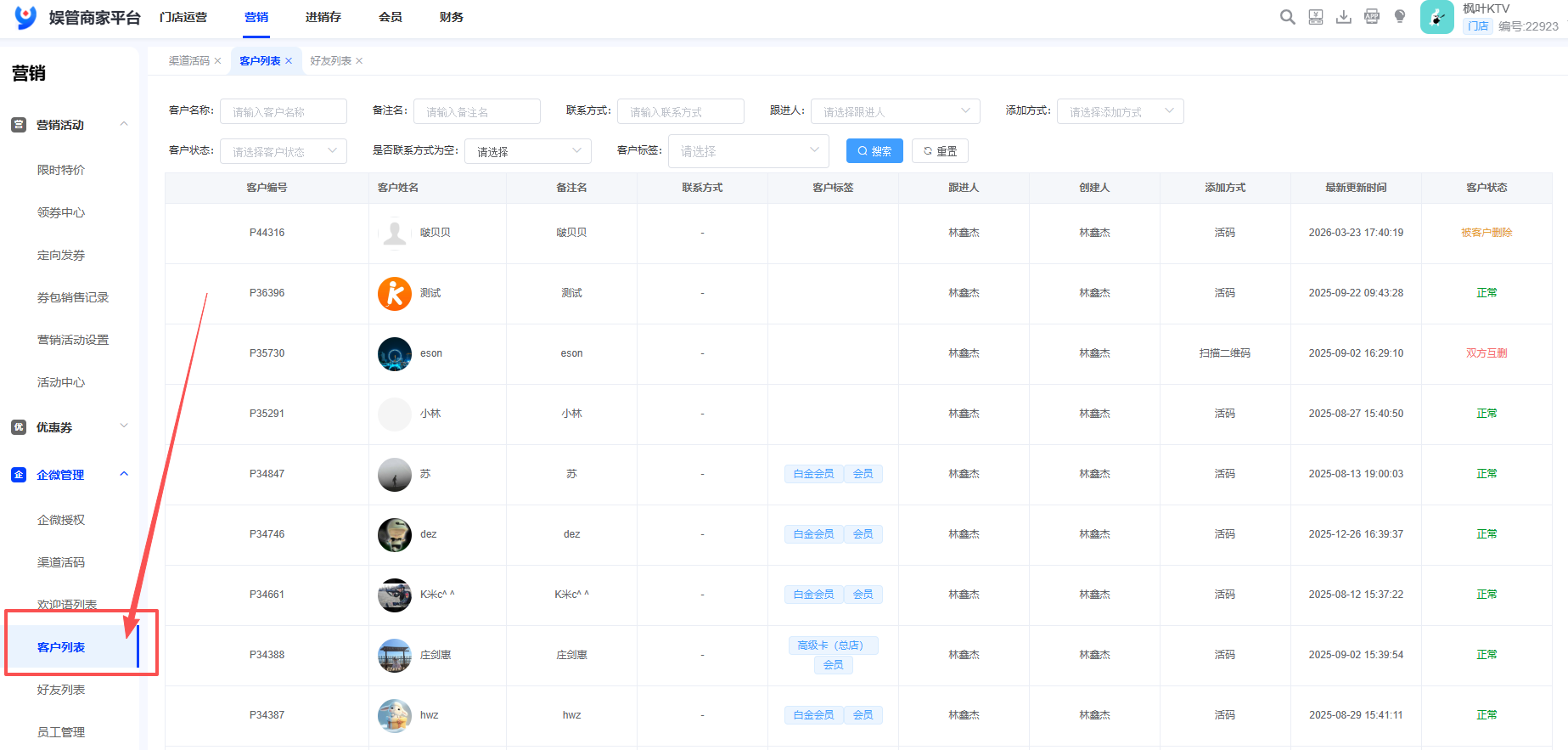
Task: Switch to the 好友列表 tab
Action: [x=330, y=61]
